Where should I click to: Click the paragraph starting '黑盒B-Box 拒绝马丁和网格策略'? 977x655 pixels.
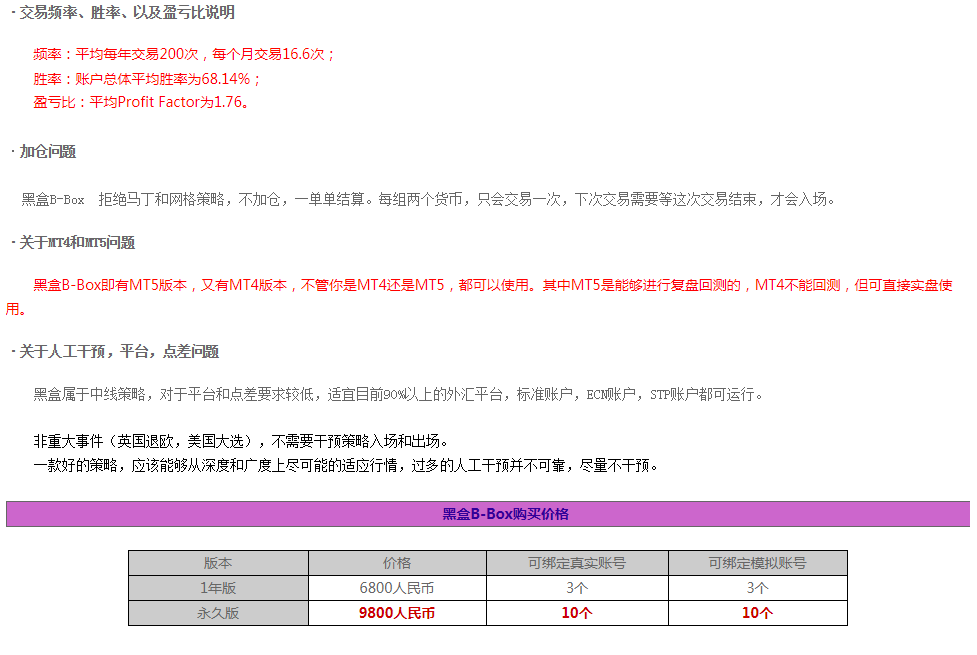pyautogui.click(x=427, y=199)
